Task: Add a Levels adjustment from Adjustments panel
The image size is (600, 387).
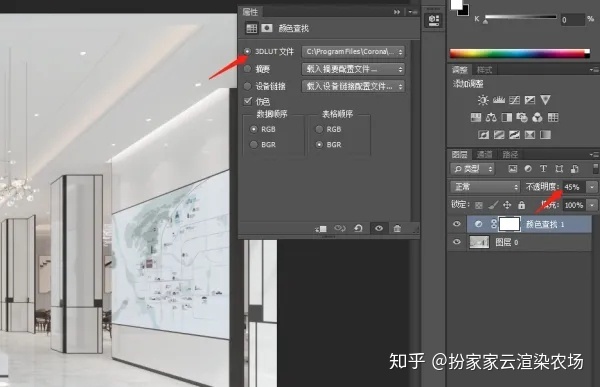Action: click(x=499, y=100)
